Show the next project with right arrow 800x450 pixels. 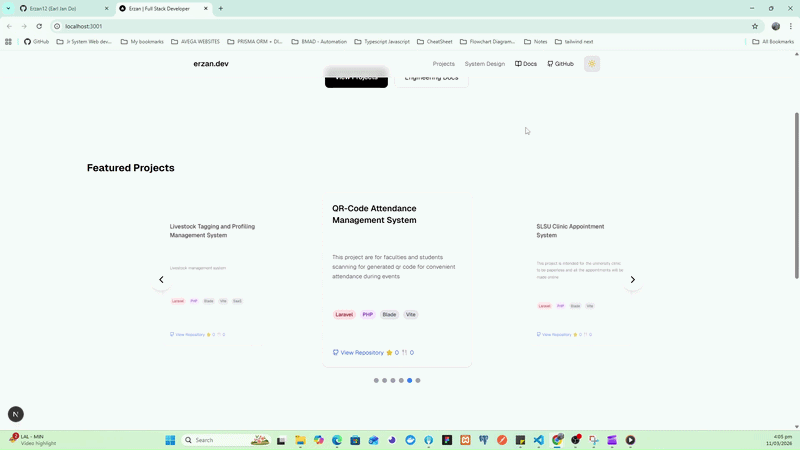coord(633,280)
